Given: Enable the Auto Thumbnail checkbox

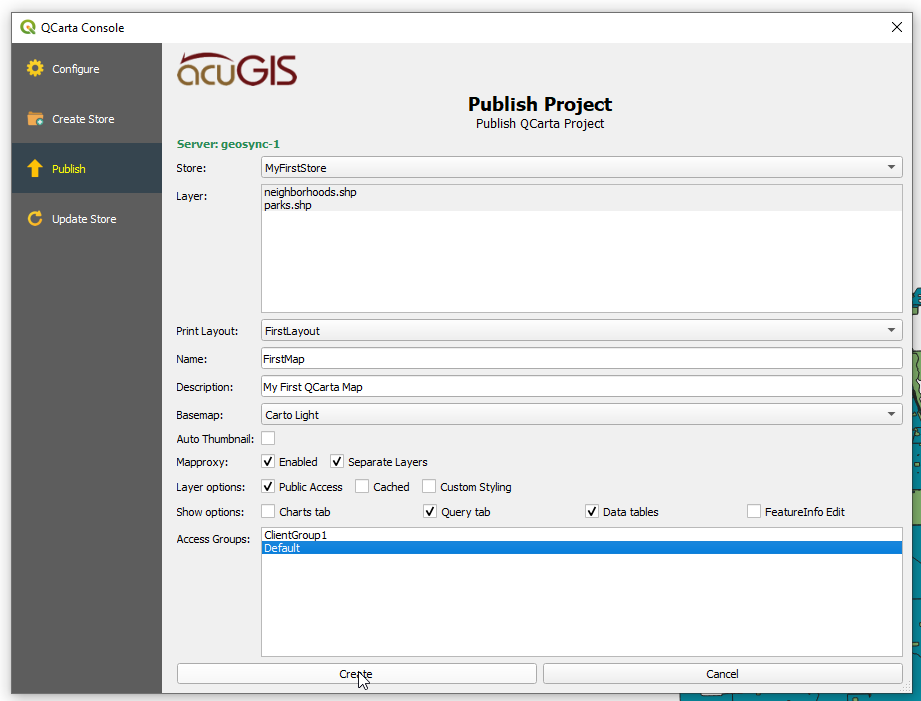Looking at the screenshot, I should 268,438.
